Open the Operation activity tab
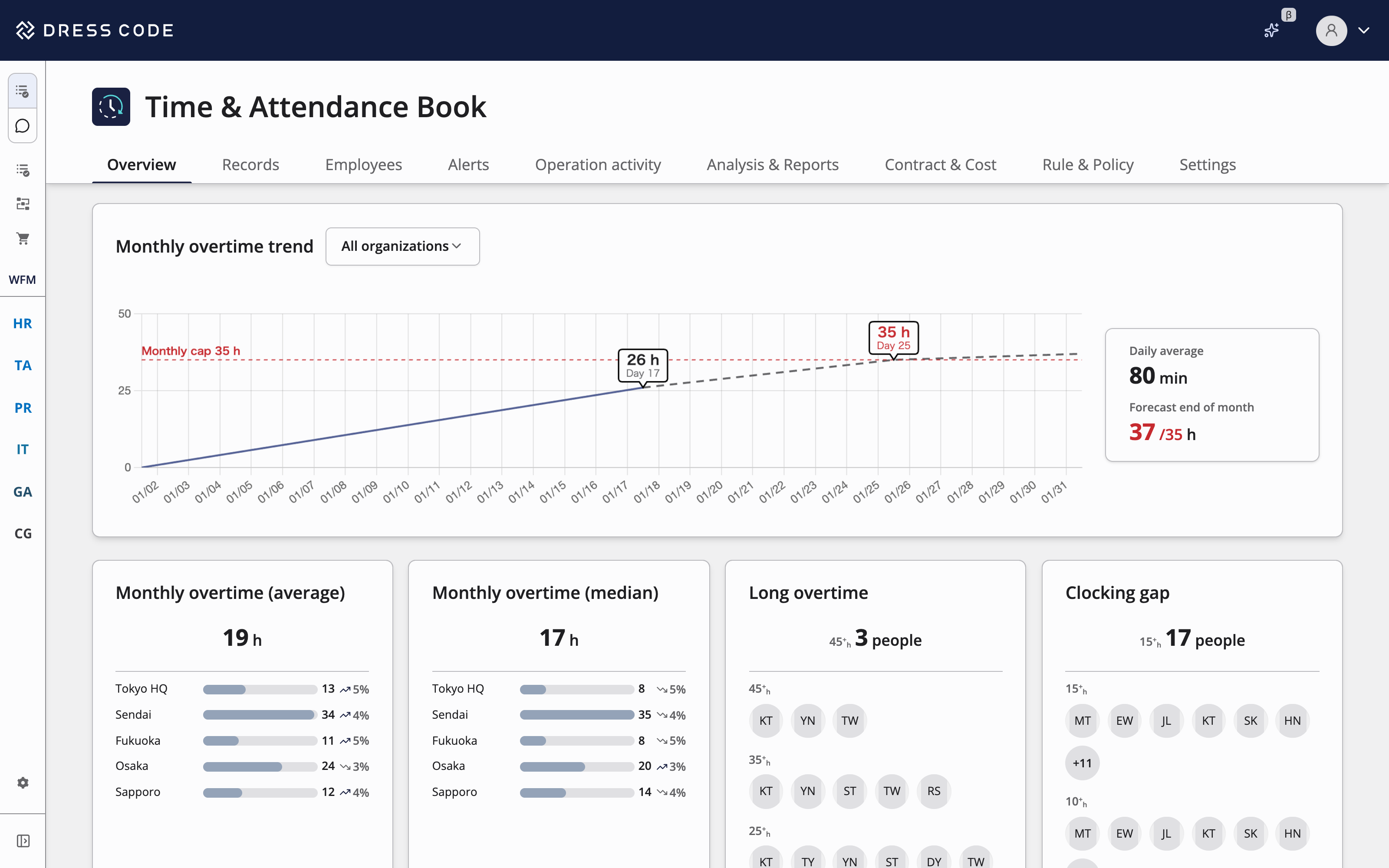The width and height of the screenshot is (1389, 868). (598, 165)
